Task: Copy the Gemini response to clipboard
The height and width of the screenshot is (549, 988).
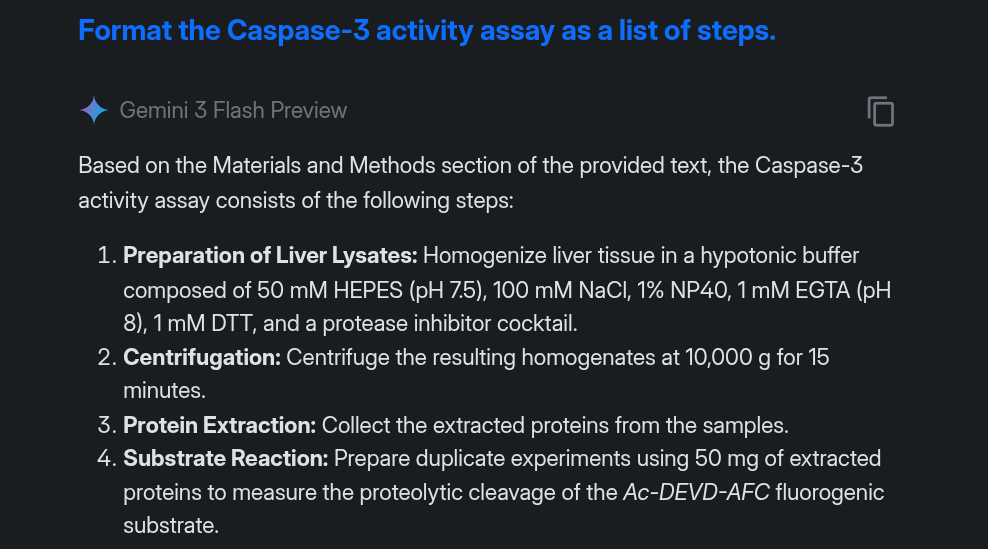Action: [880, 111]
